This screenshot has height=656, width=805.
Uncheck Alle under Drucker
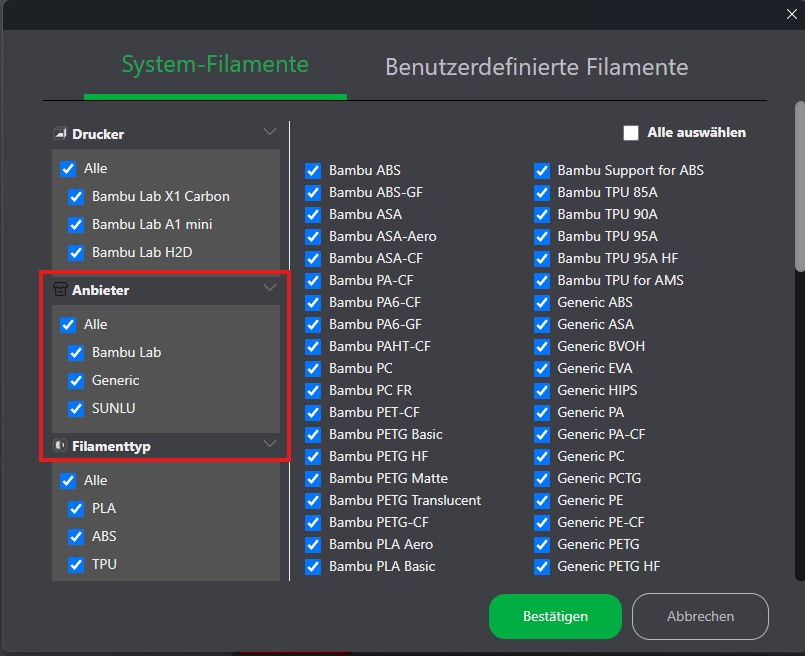click(x=68, y=169)
